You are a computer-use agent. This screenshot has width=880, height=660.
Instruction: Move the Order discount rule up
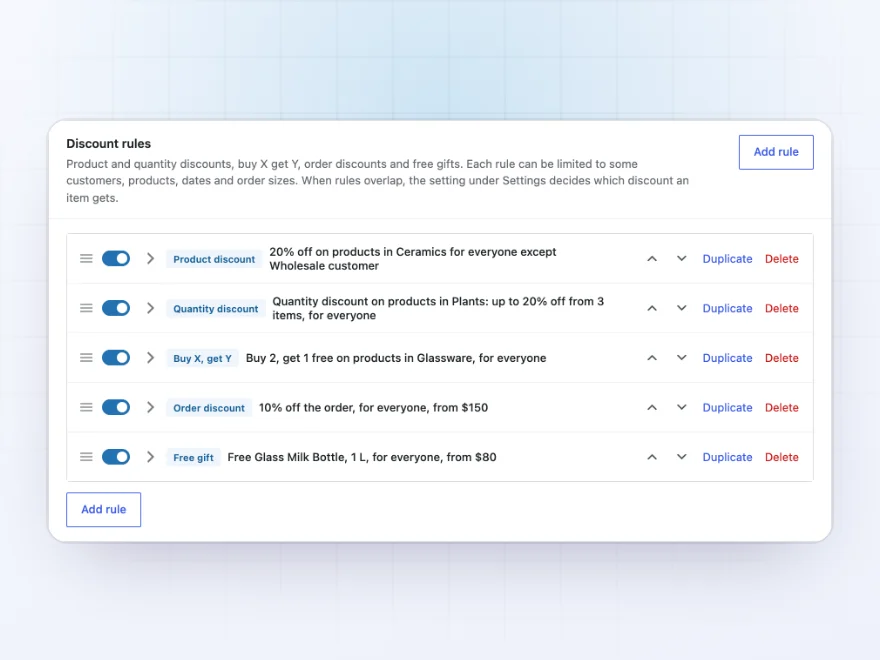(x=652, y=407)
